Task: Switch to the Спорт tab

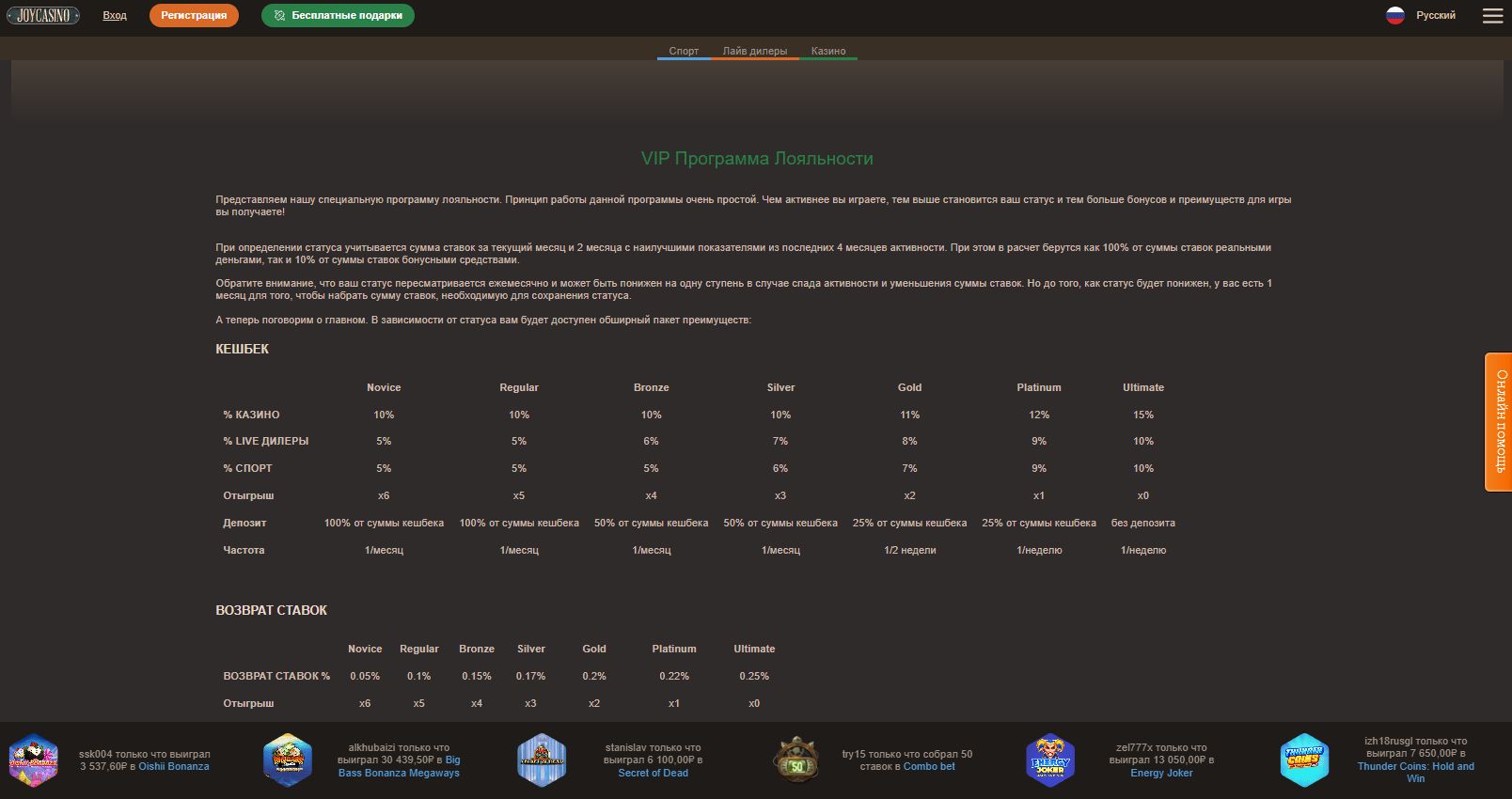Action: [684, 51]
